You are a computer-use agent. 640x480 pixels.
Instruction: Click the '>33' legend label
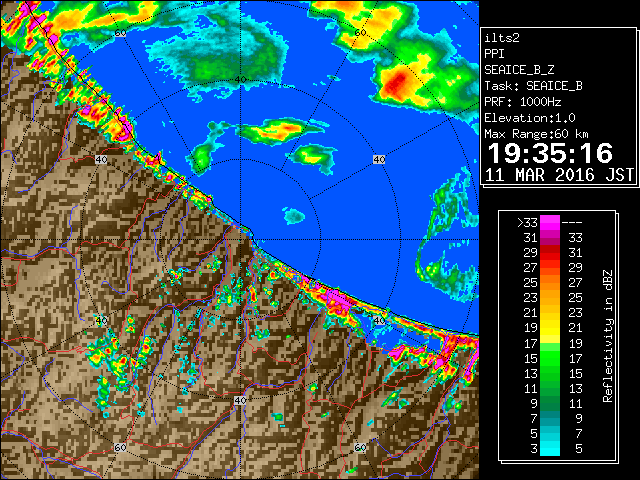click(527, 223)
